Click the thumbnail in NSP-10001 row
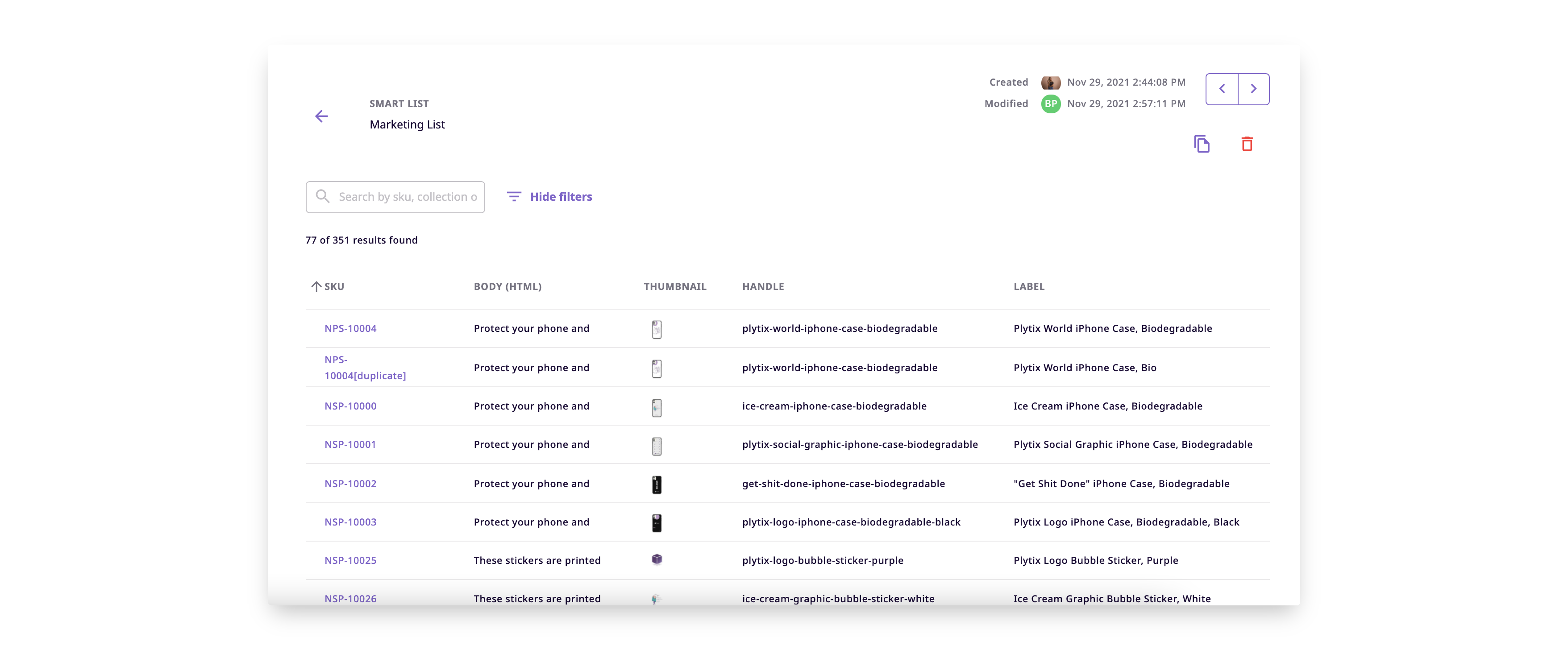1568x650 pixels. (x=656, y=446)
